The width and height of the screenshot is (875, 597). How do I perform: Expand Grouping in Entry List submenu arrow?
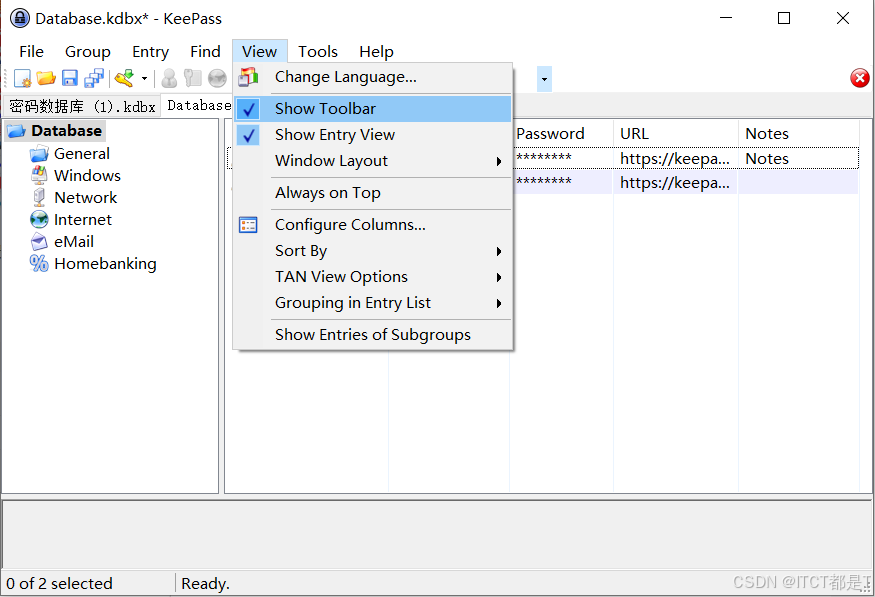click(499, 304)
